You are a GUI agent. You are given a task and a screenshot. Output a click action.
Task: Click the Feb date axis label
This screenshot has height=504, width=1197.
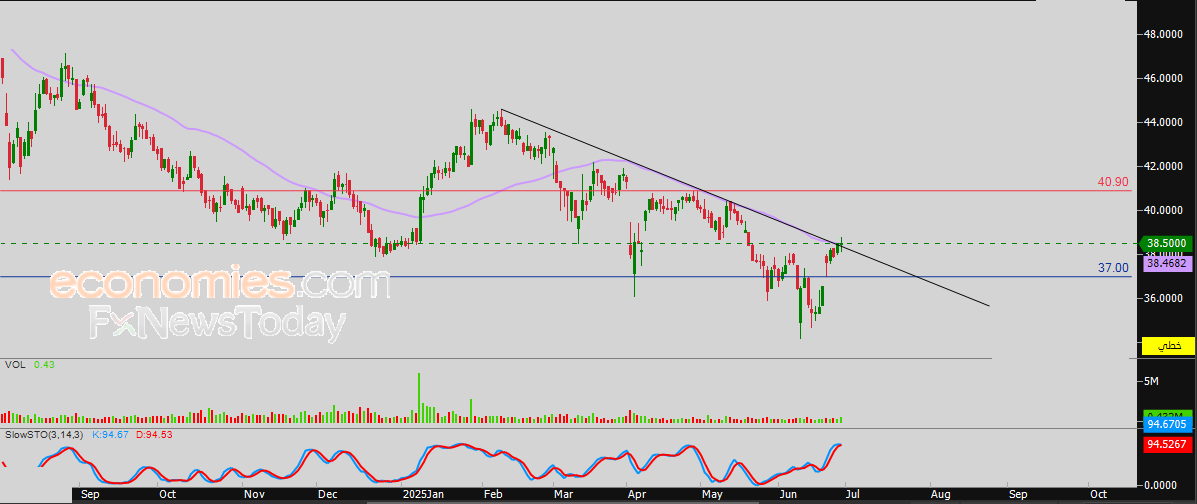click(x=491, y=496)
